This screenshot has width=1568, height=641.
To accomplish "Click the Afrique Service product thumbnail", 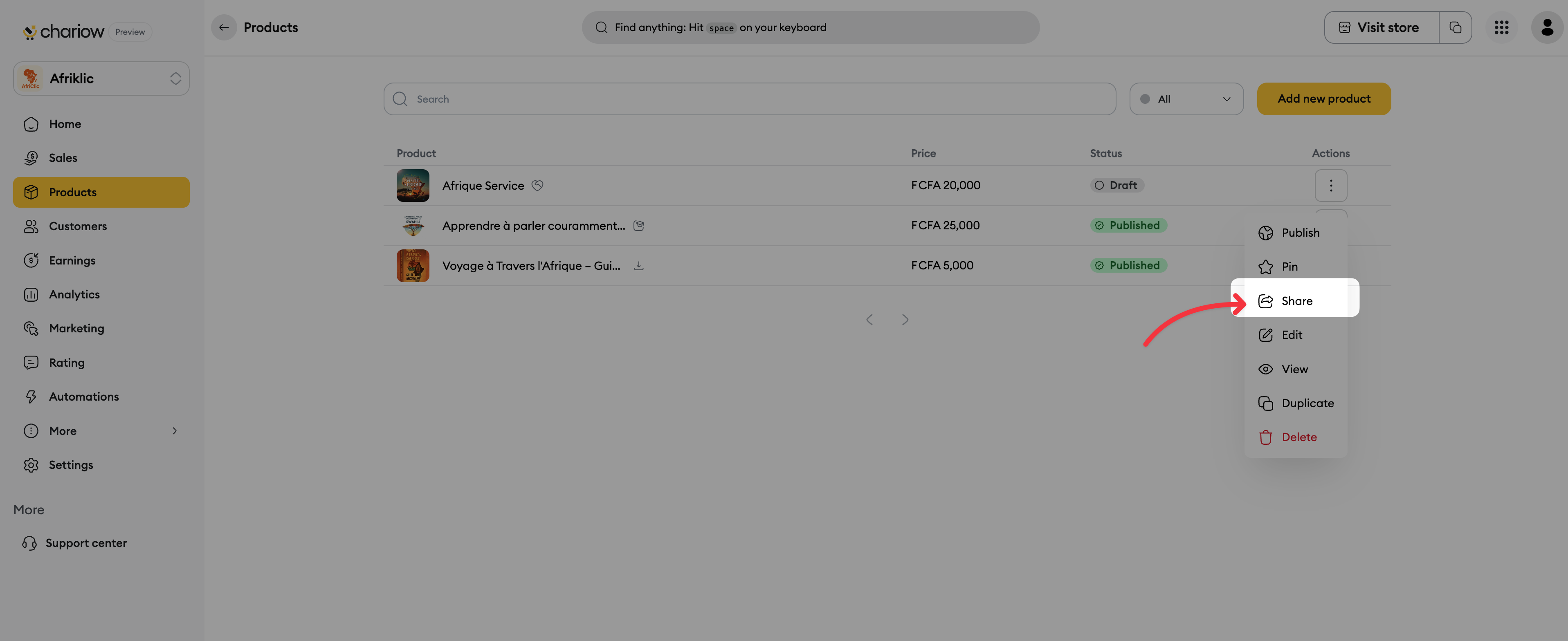I will (413, 186).
